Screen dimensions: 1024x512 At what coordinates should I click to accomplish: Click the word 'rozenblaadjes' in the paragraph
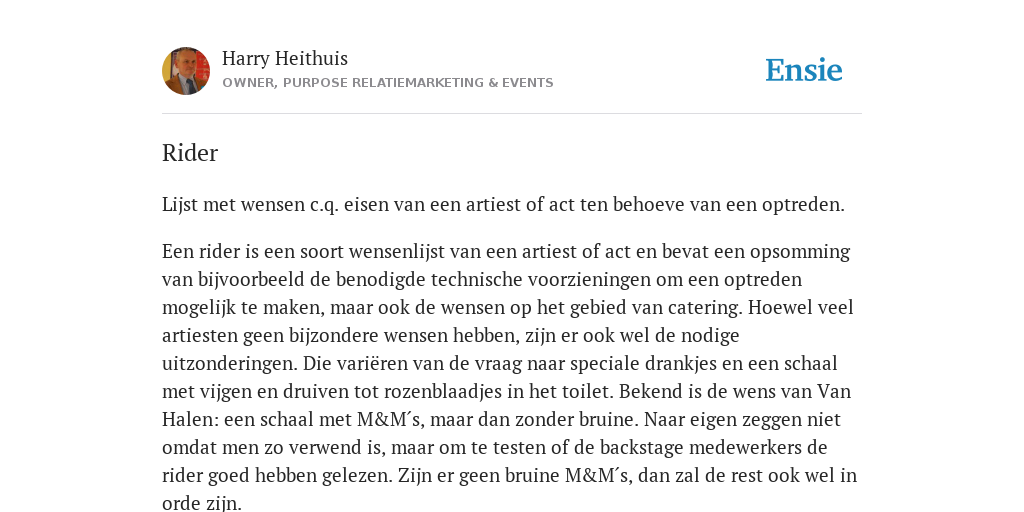pyautogui.click(x=443, y=392)
